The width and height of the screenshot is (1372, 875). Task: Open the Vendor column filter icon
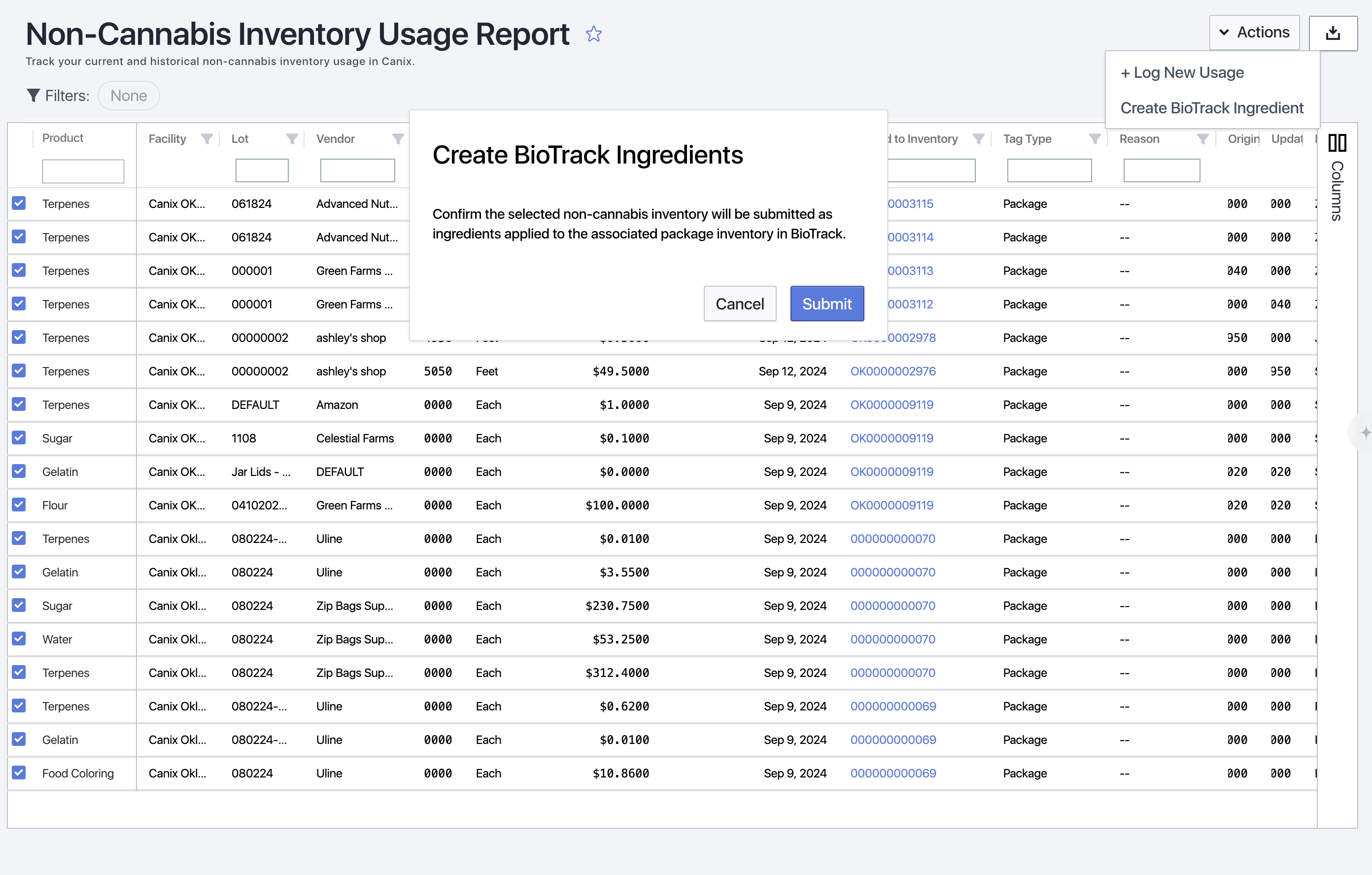[x=398, y=139]
